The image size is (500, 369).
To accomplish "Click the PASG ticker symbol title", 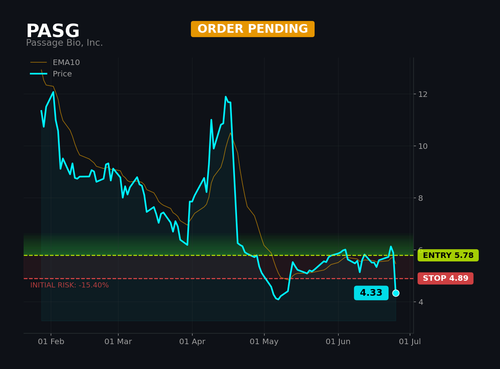I will click(x=53, y=31).
